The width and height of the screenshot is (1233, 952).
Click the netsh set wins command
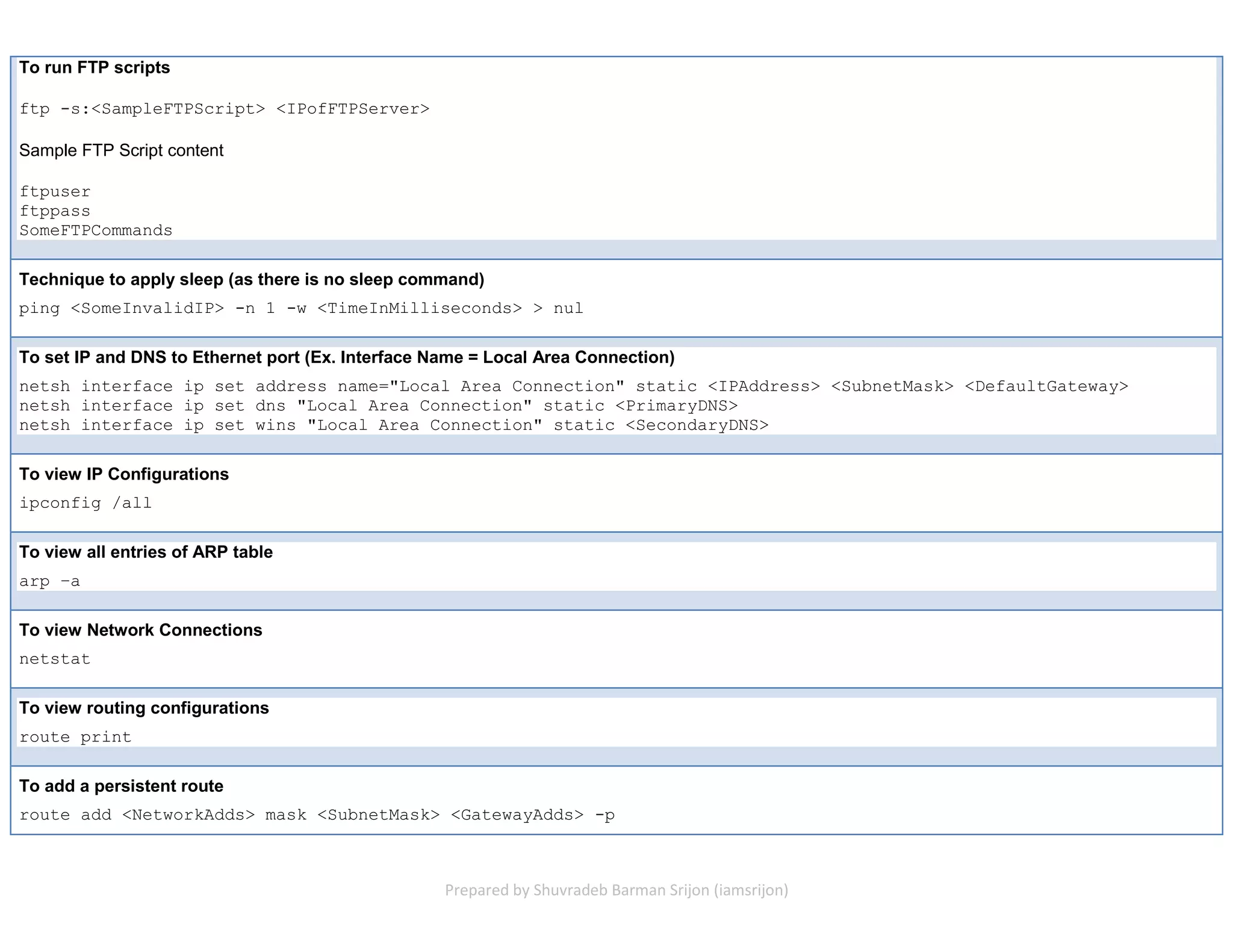pyautogui.click(x=394, y=425)
